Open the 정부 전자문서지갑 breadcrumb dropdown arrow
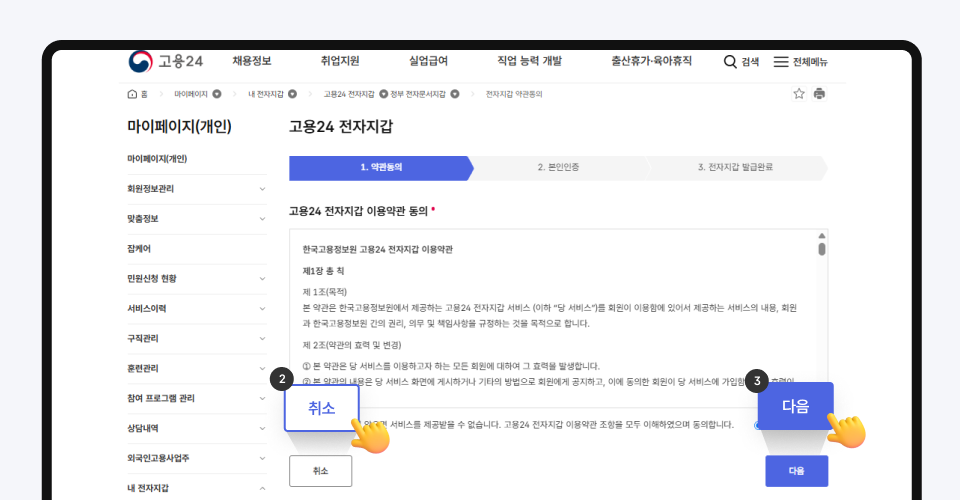This screenshot has height=500, width=960. [455, 94]
